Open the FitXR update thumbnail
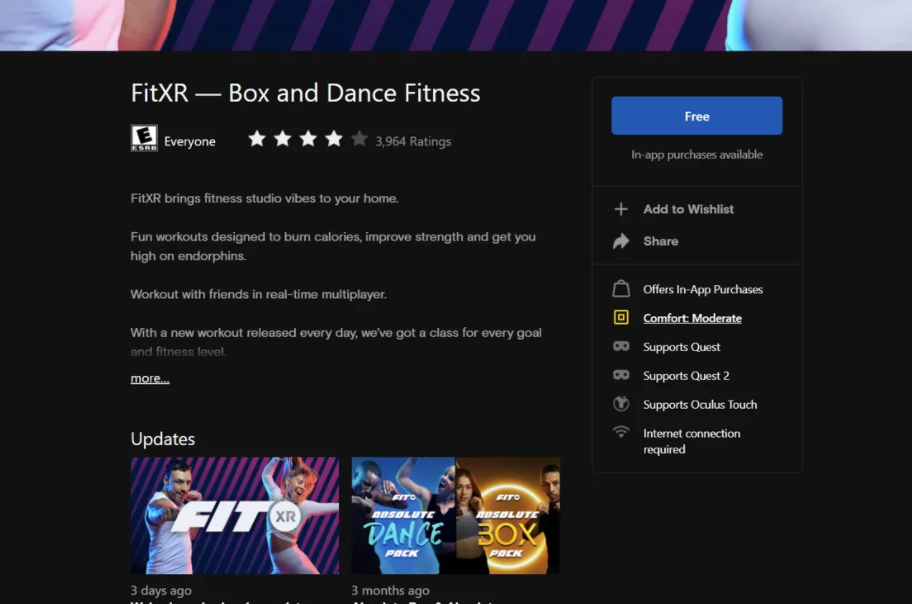The width and height of the screenshot is (912, 604). click(x=235, y=516)
